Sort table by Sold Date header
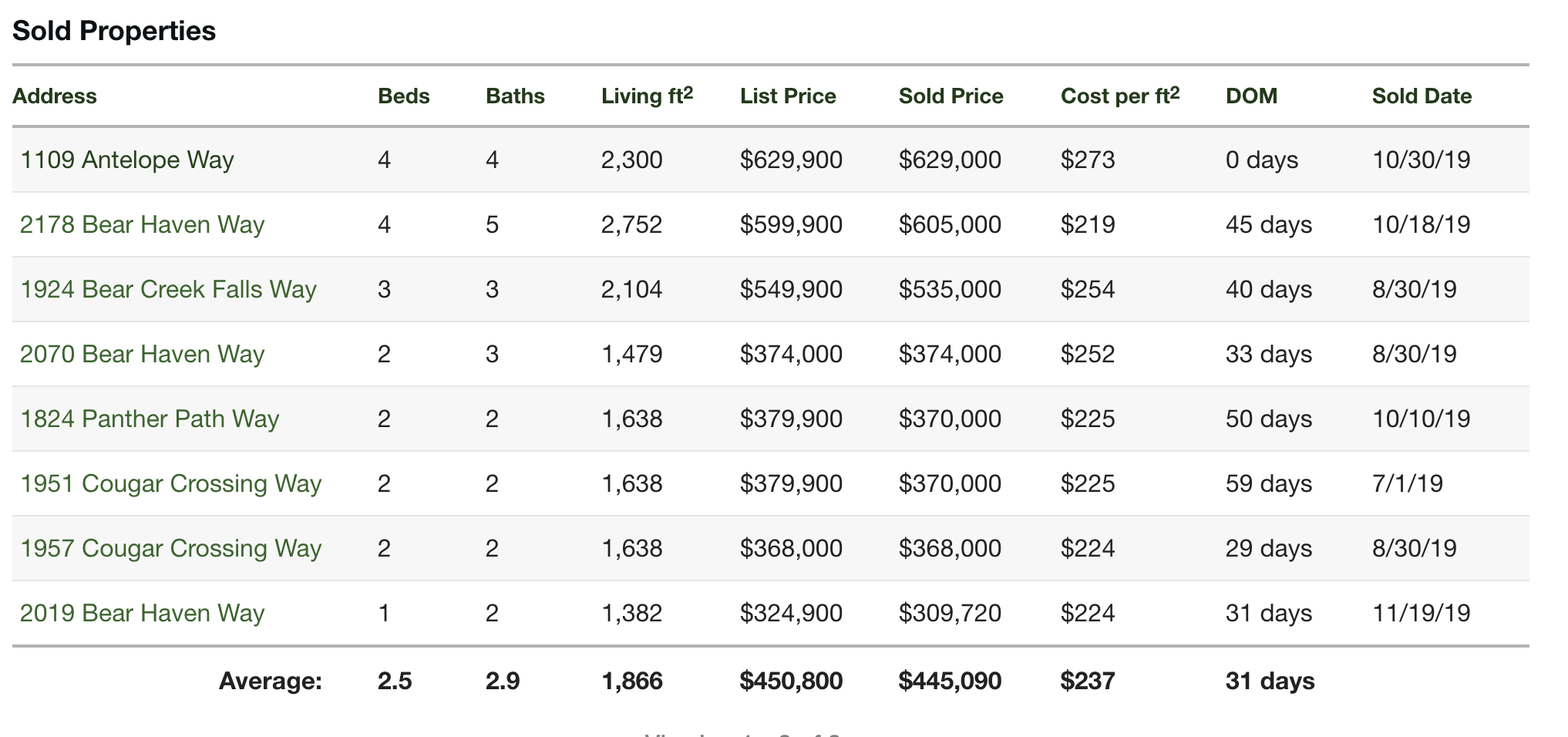Viewport: 1568px width, 737px height. coord(1422,96)
